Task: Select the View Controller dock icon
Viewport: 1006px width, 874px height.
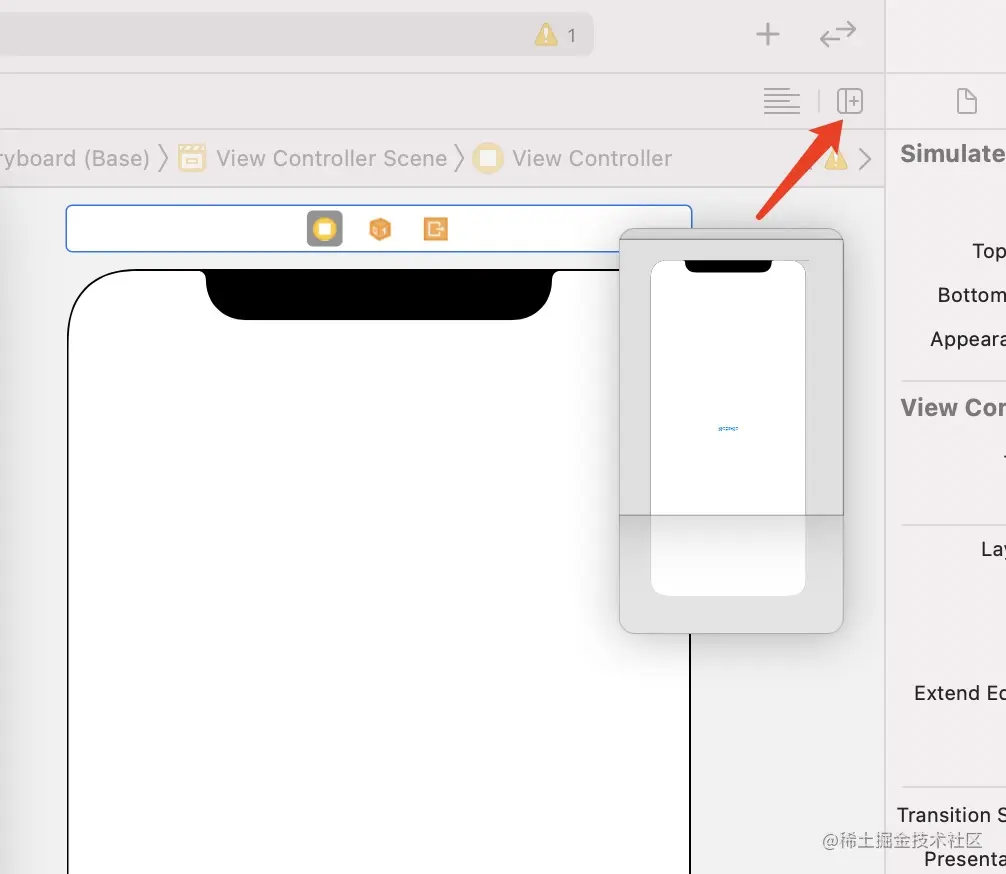Action: [x=325, y=228]
